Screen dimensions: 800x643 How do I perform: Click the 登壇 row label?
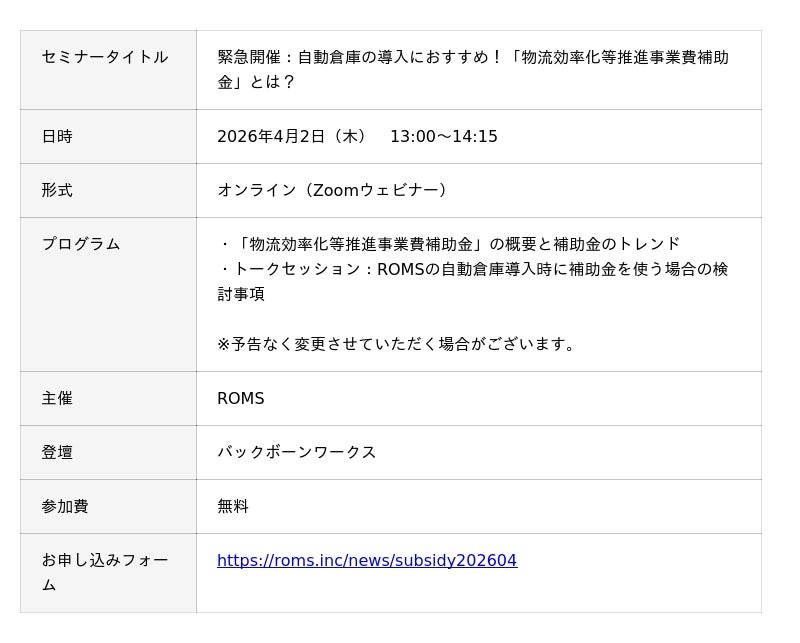[x=57, y=452]
